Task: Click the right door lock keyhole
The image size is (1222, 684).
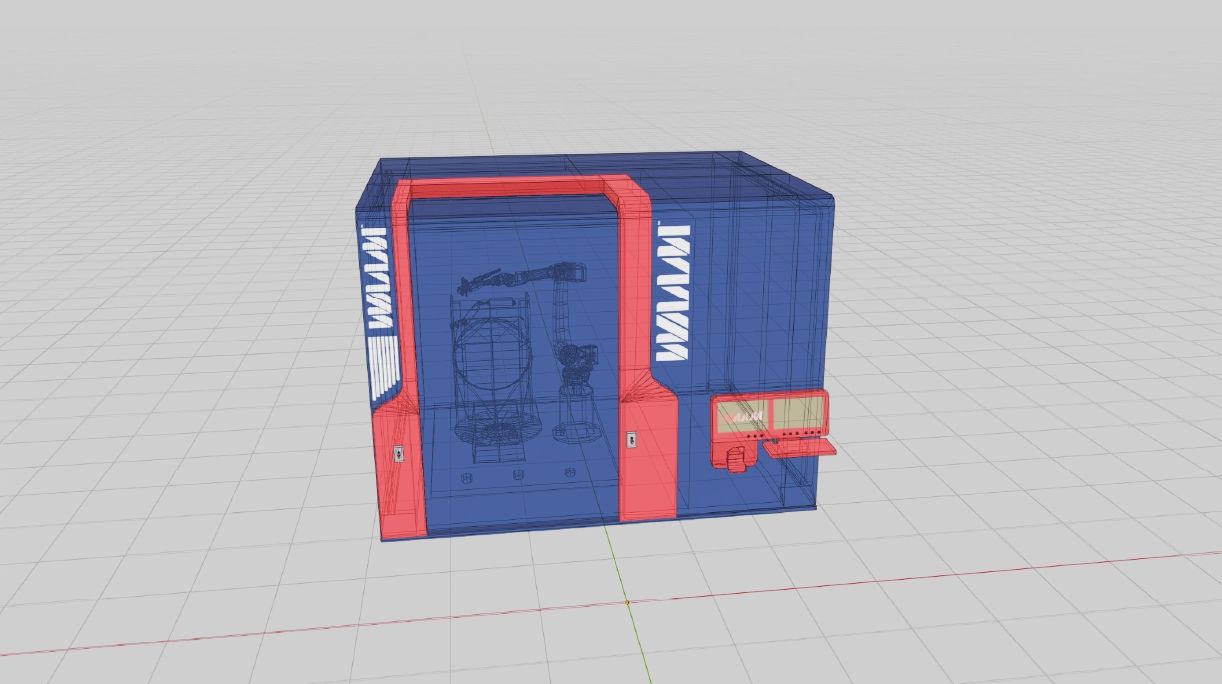Action: pyautogui.click(x=632, y=439)
